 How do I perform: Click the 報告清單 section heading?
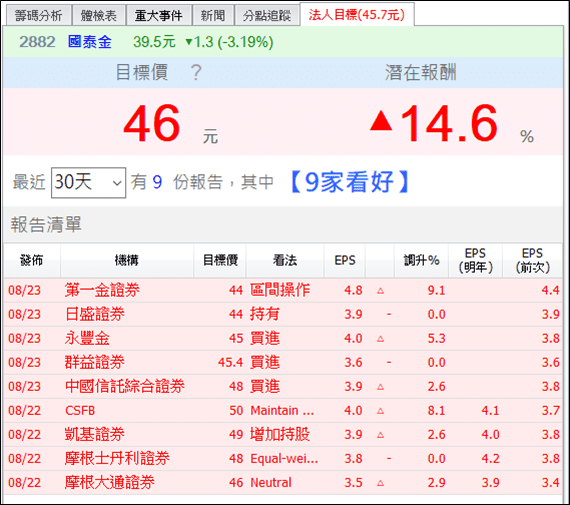(x=46, y=224)
